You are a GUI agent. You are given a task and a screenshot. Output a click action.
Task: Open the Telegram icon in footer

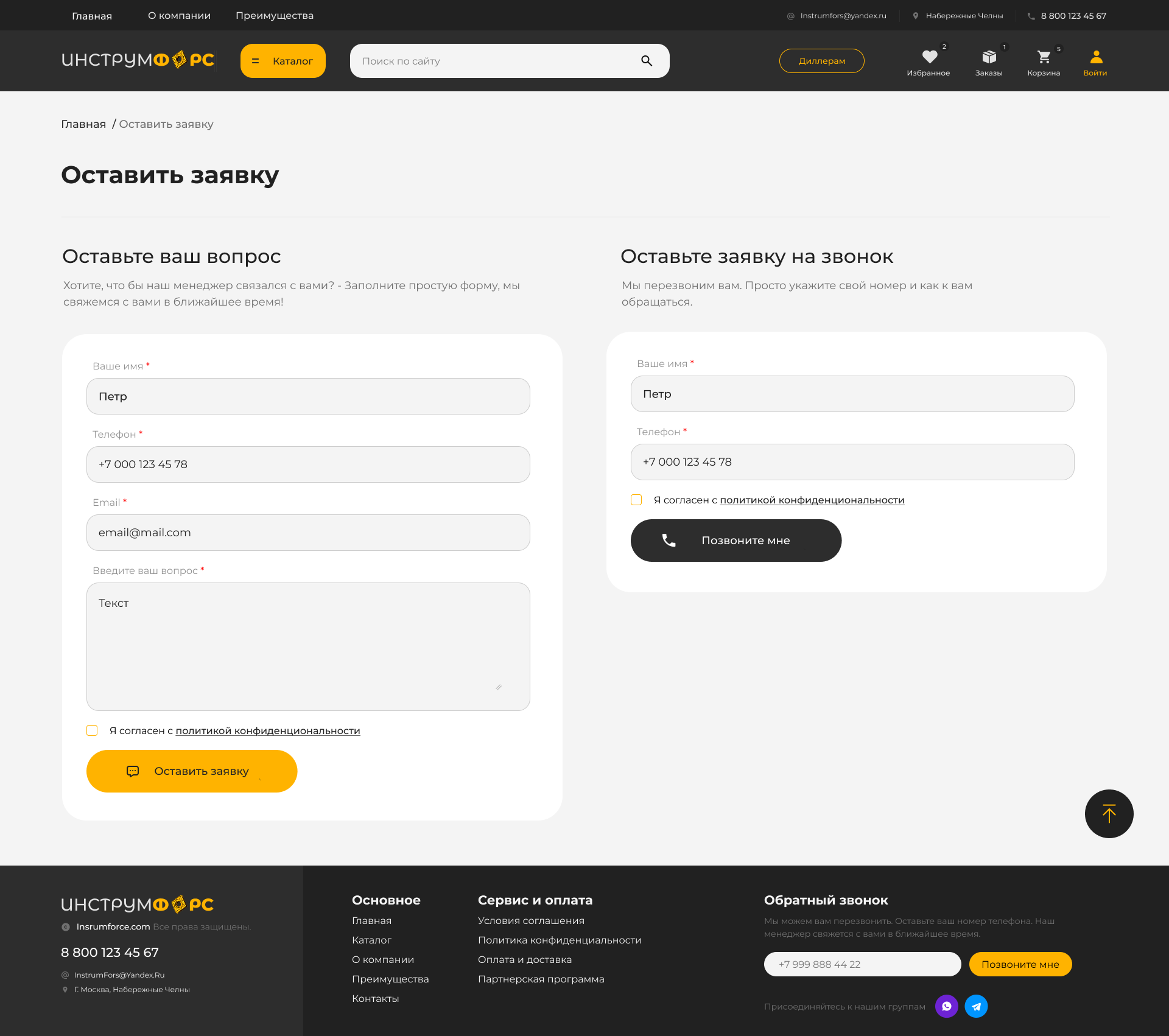976,1006
